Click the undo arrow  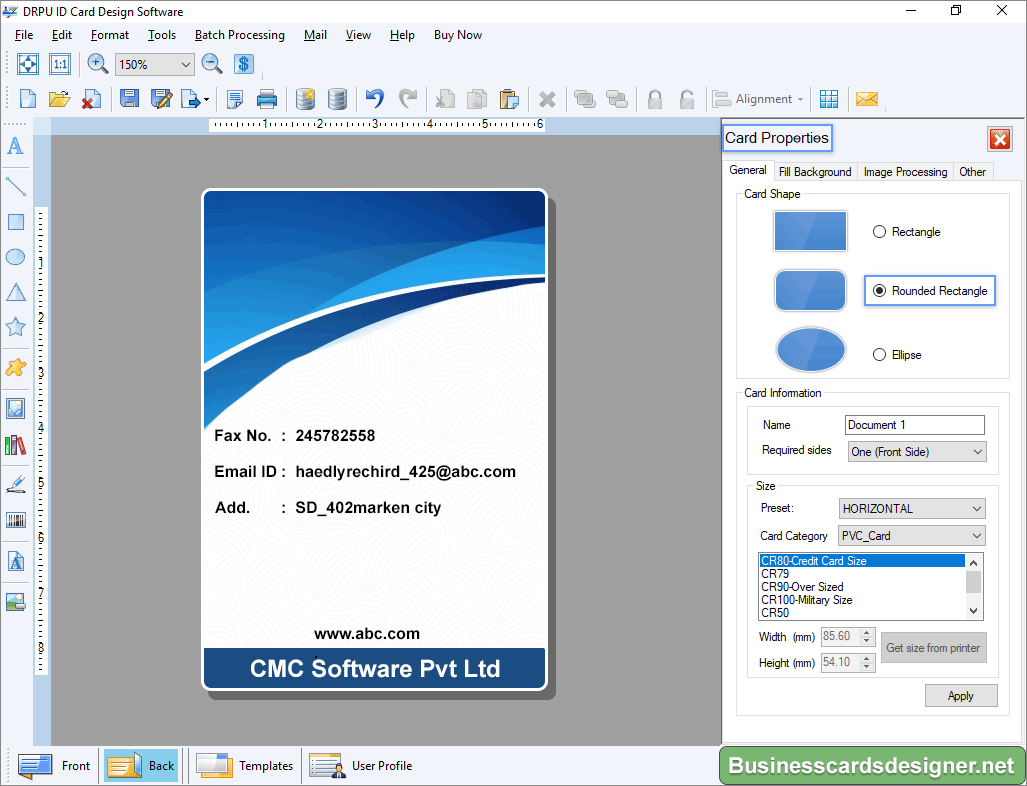pos(375,98)
